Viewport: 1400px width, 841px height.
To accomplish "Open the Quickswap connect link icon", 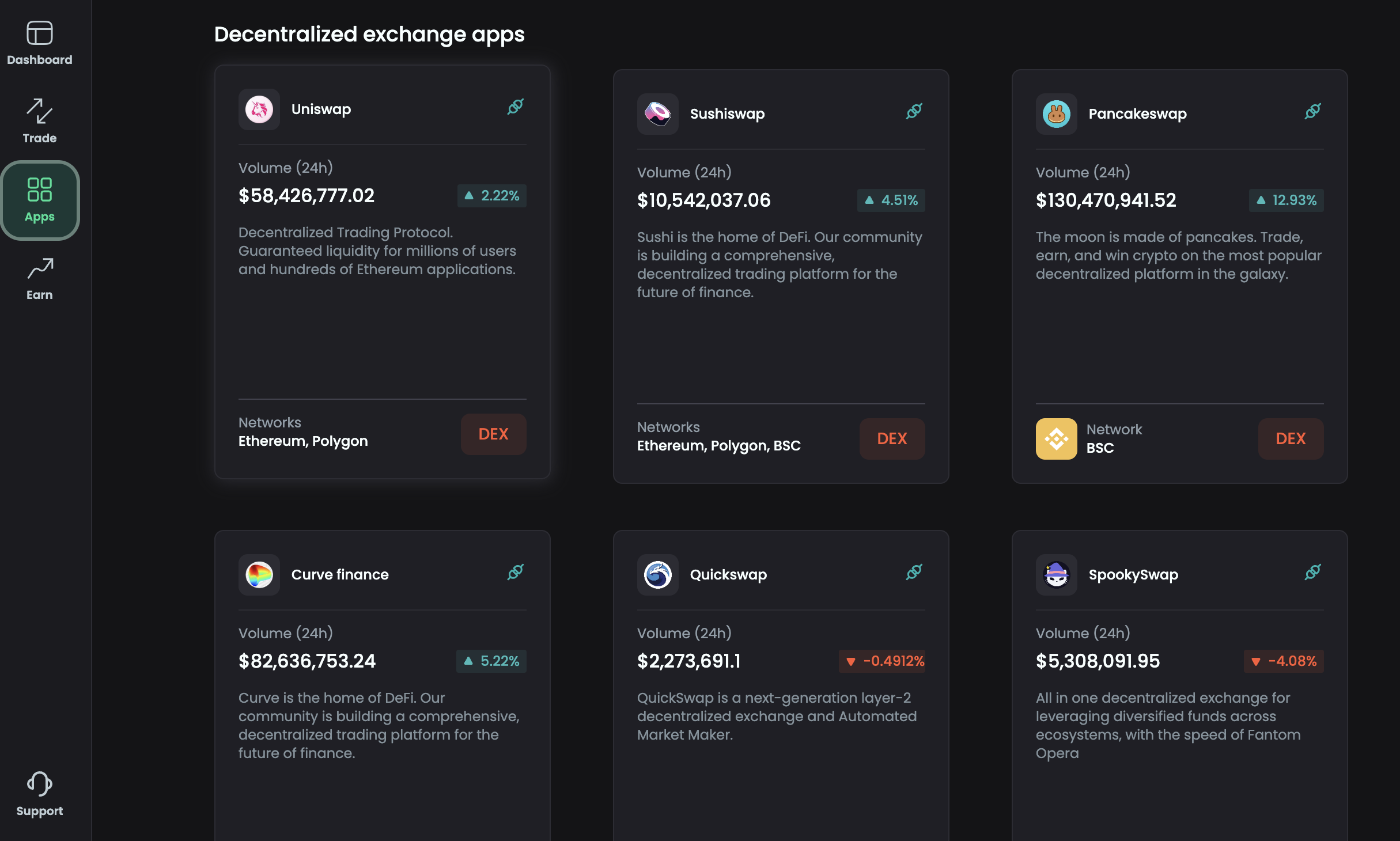I will (914, 572).
